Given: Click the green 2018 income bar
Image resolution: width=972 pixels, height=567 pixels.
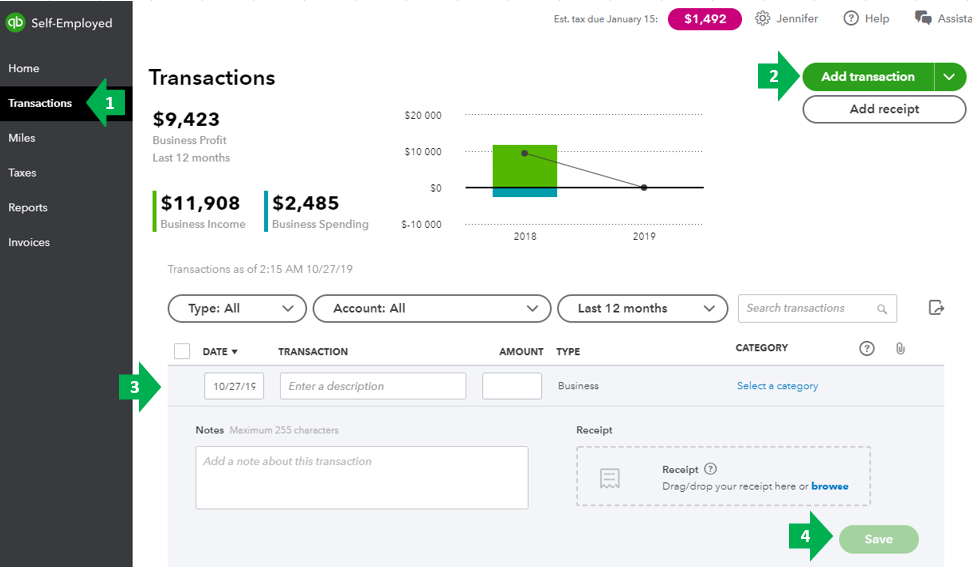Looking at the screenshot, I should [x=524, y=166].
